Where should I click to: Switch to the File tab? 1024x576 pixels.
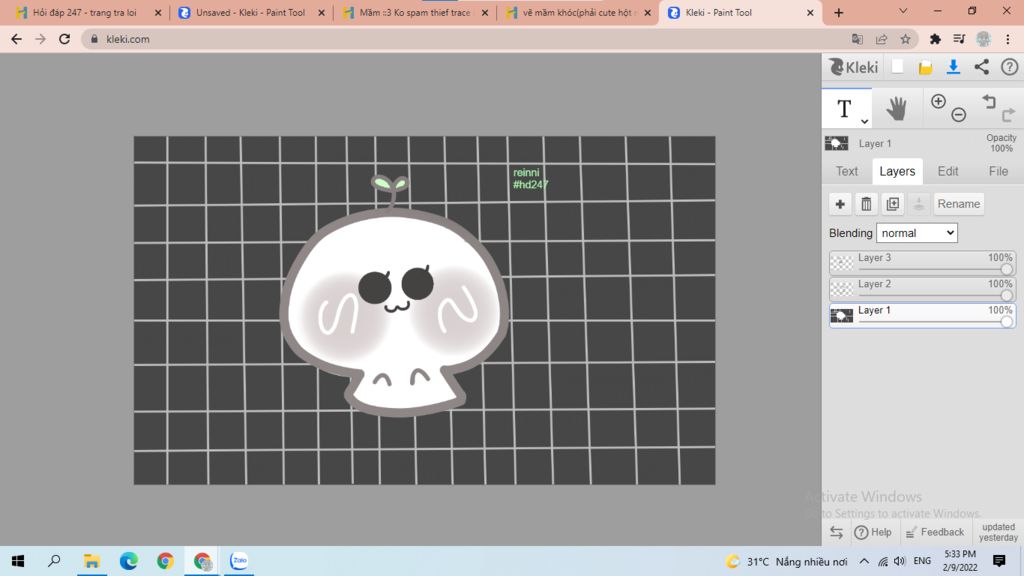point(998,171)
